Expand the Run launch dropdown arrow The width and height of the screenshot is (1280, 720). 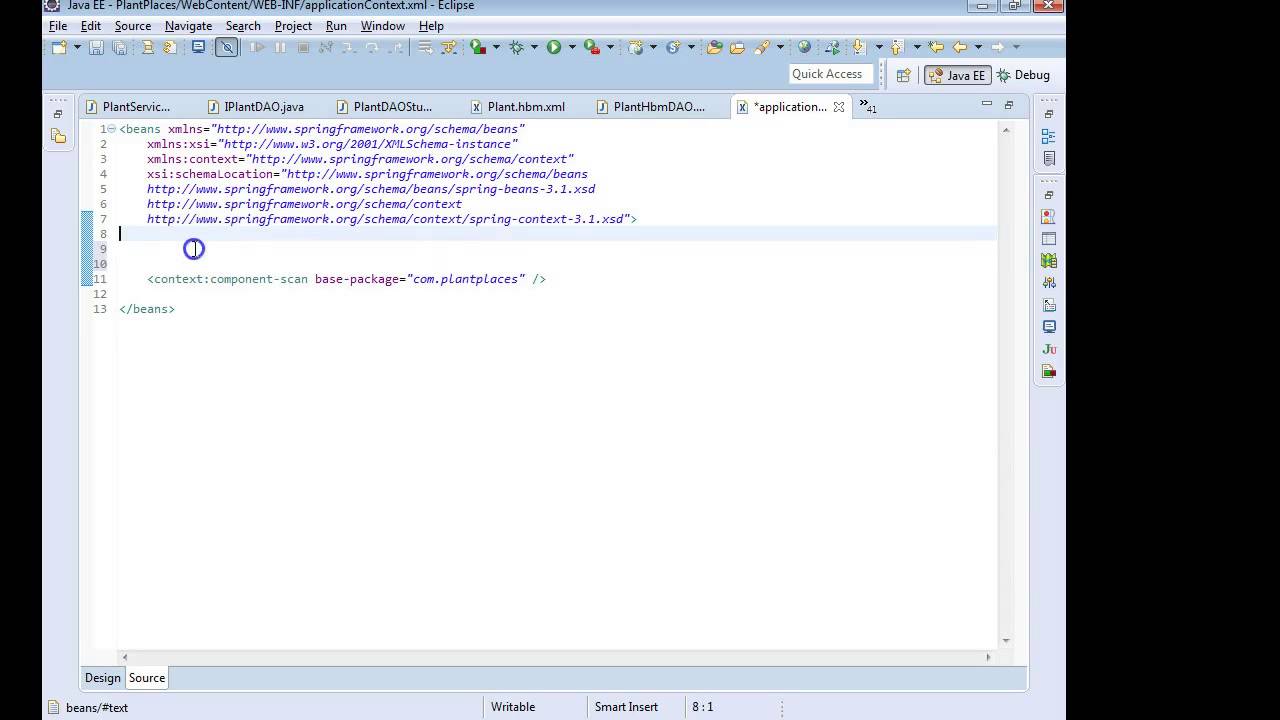coord(571,47)
